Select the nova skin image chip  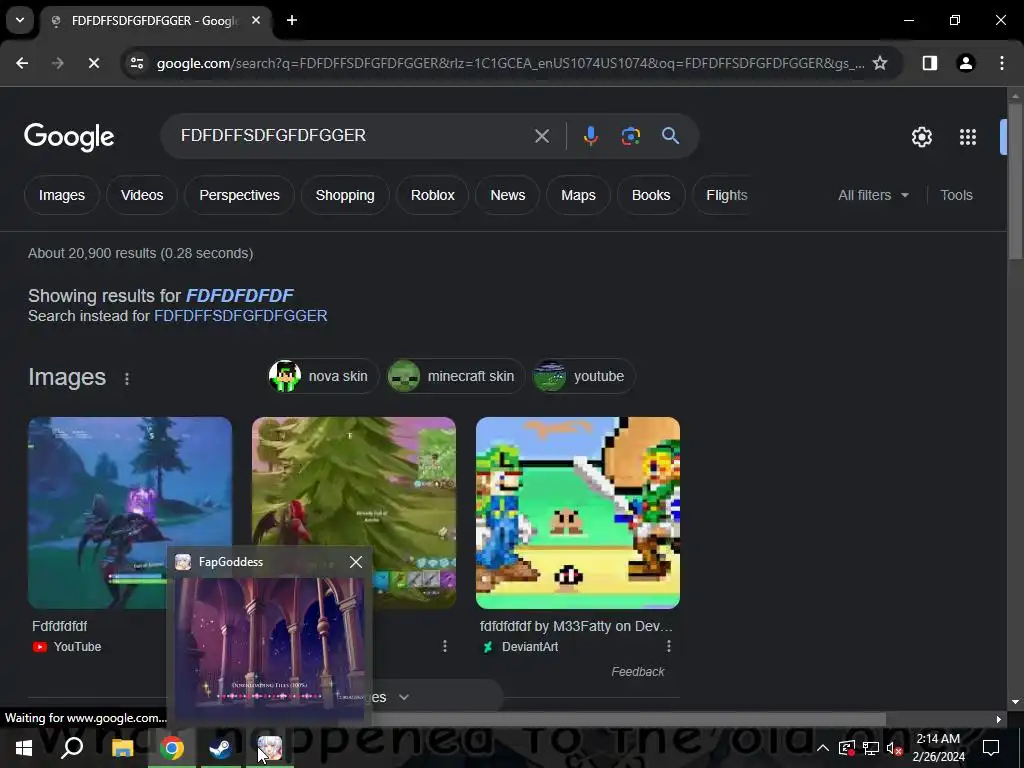pos(323,376)
